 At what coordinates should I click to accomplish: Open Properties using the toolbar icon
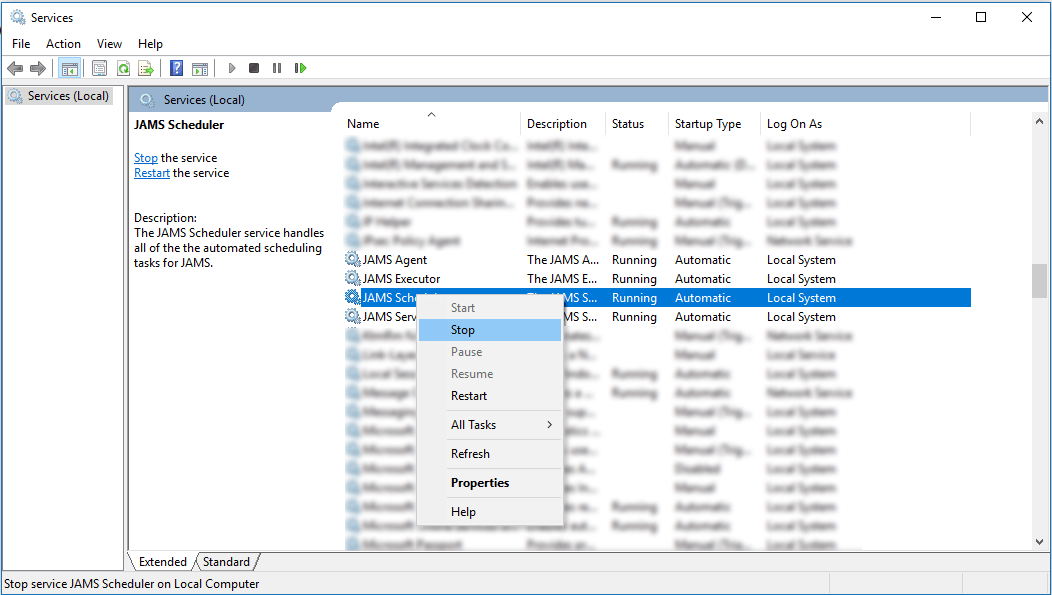click(x=99, y=68)
